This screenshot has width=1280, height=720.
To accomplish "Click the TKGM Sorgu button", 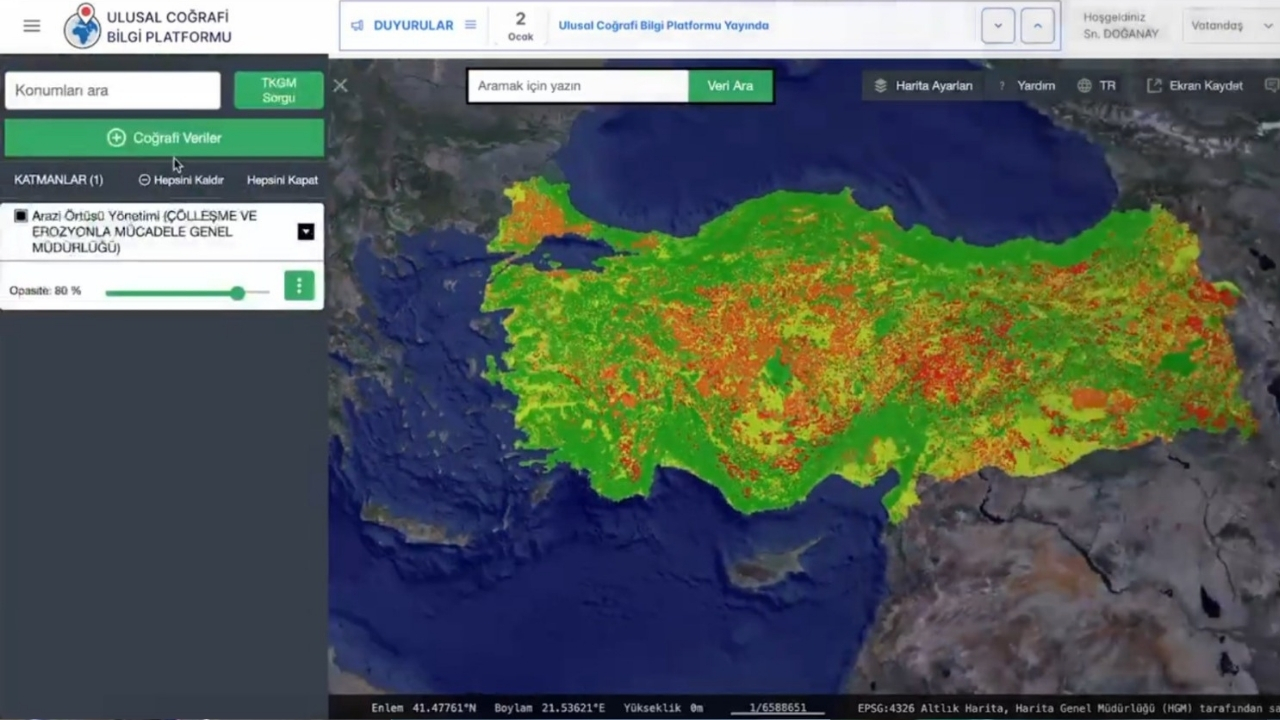I will (x=279, y=90).
